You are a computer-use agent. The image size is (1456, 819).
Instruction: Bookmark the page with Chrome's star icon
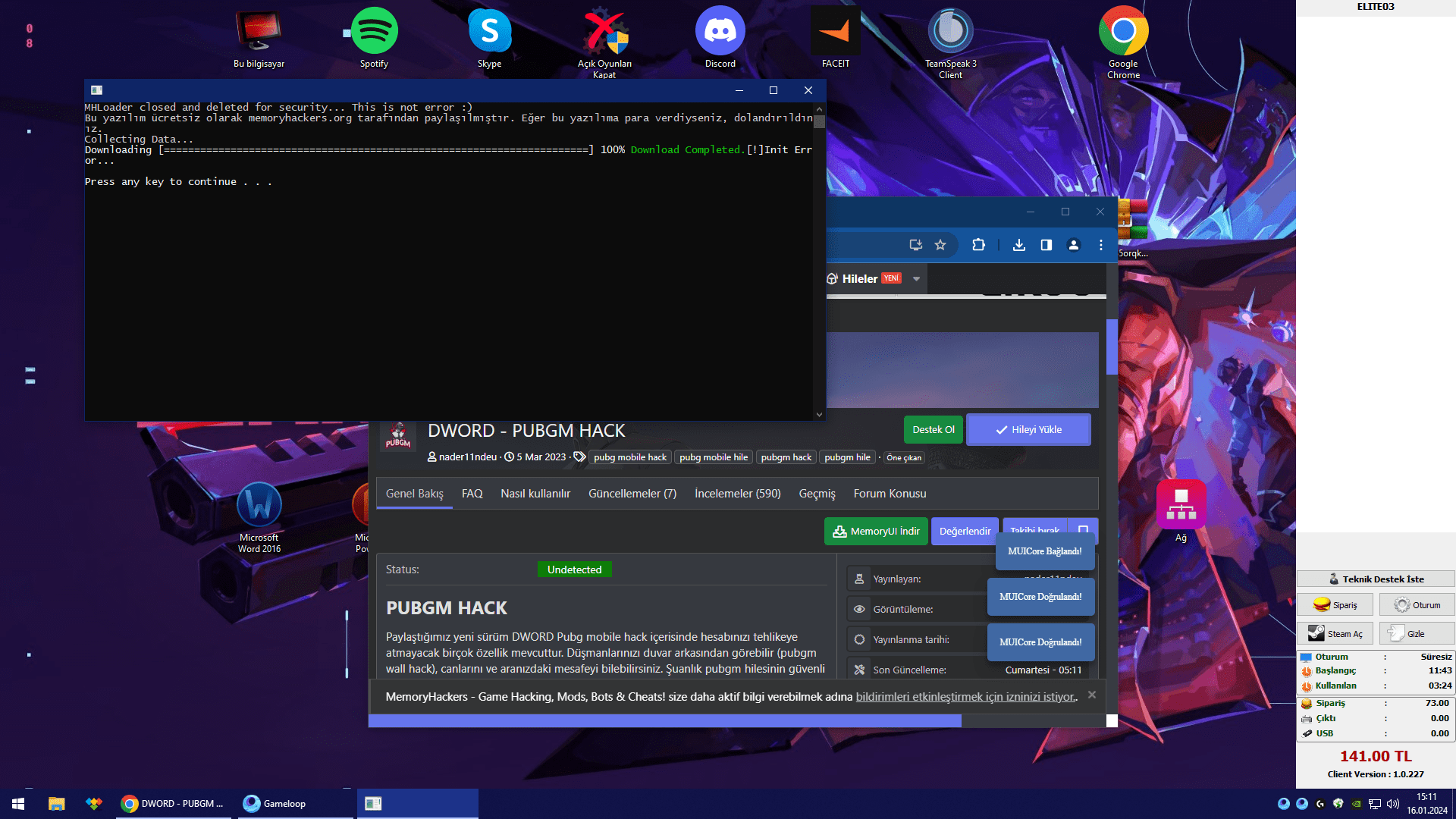[x=940, y=245]
